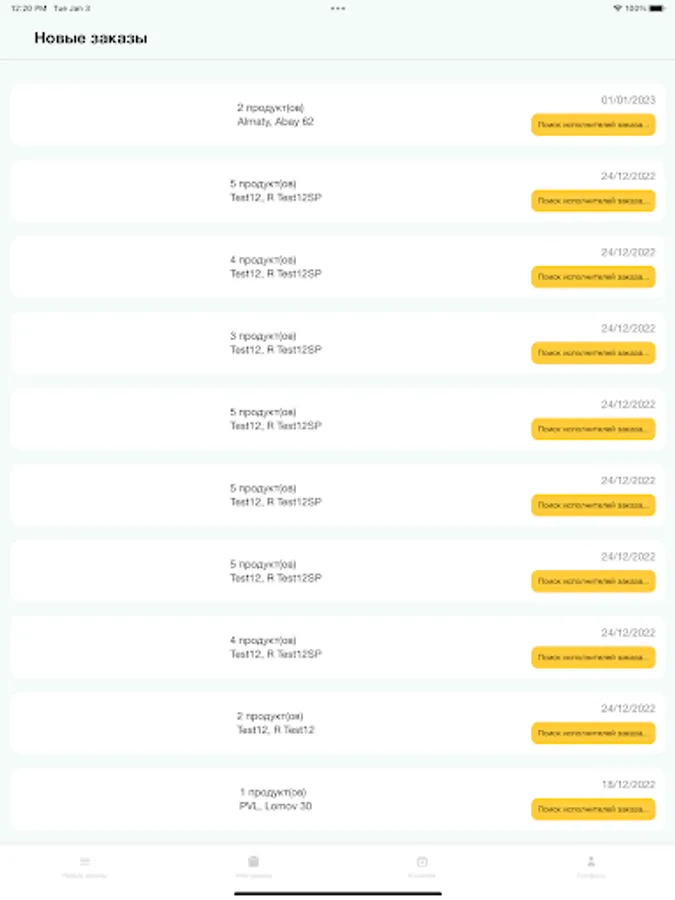This screenshot has height=900, width=675.
Task: Tap the clock time in status bar
Action: pos(28,8)
